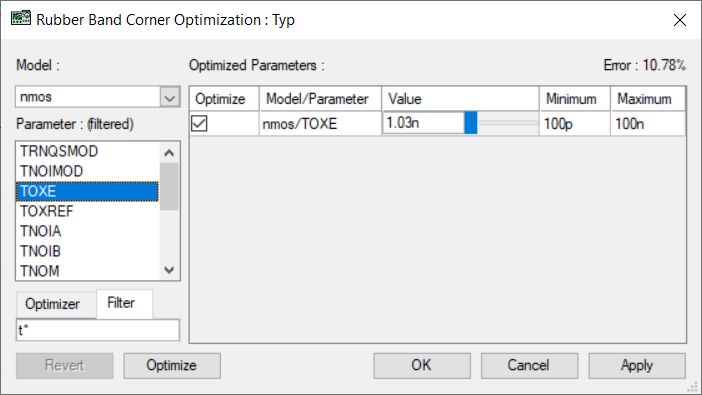Screen dimensions: 702x395
Task: Click the Minimum 100p cell
Action: [575, 124]
